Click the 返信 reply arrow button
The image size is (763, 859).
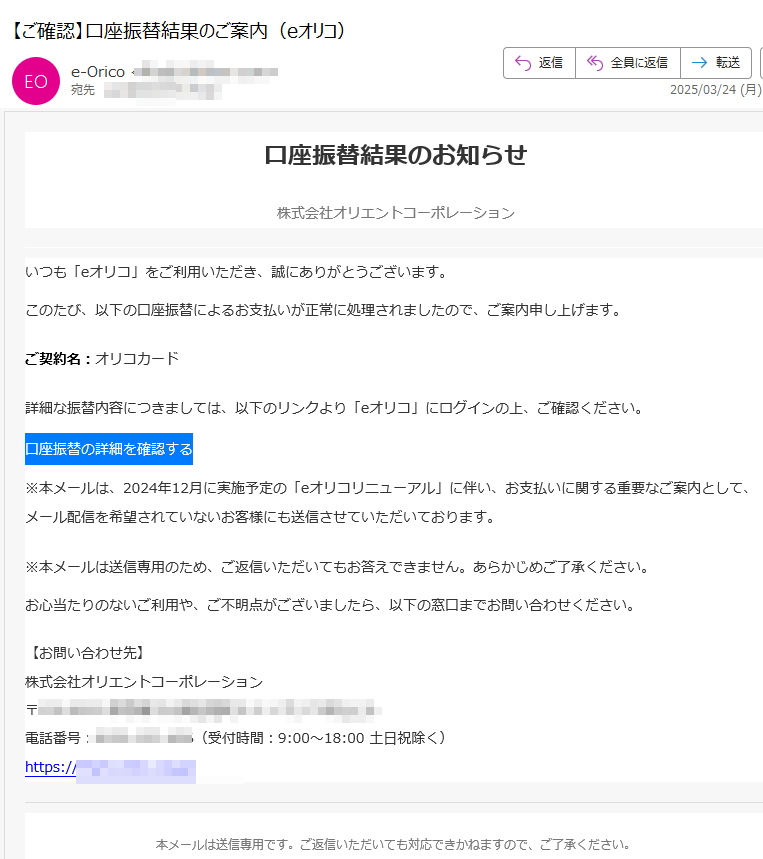click(x=539, y=62)
